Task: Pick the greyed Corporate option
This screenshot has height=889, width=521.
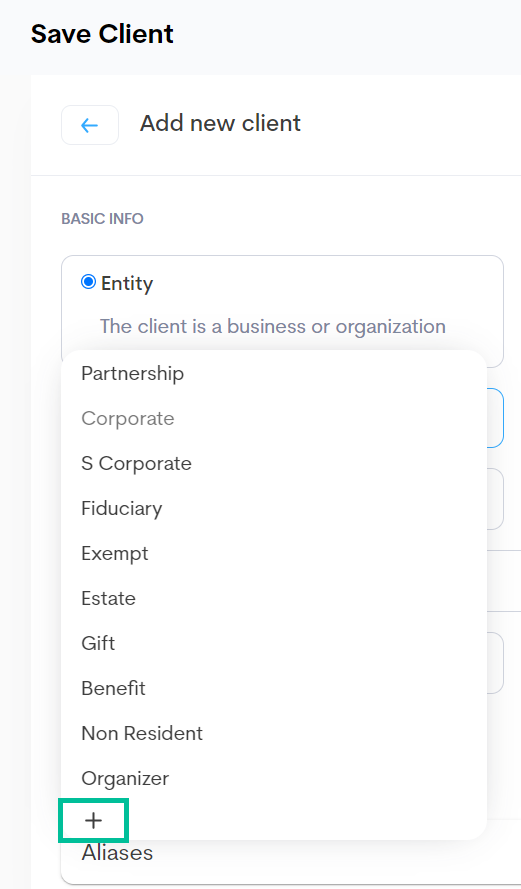Action: (x=274, y=418)
